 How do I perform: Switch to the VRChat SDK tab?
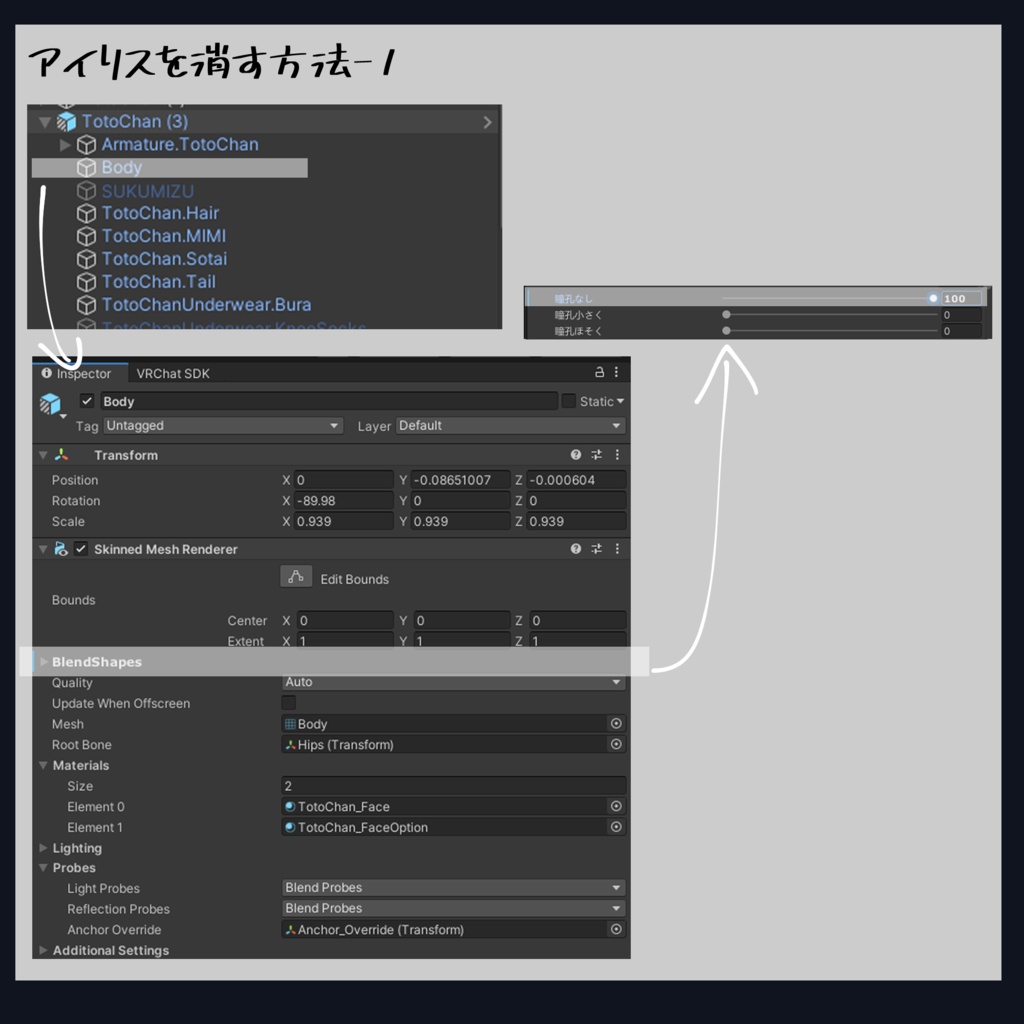(172, 373)
